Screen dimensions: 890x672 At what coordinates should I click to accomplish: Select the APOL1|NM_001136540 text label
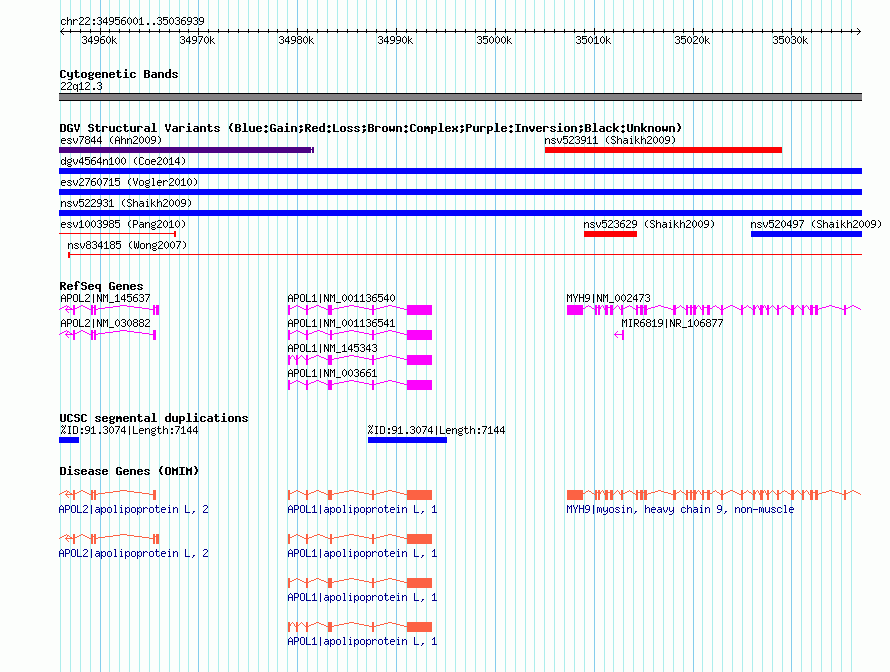[x=342, y=298]
